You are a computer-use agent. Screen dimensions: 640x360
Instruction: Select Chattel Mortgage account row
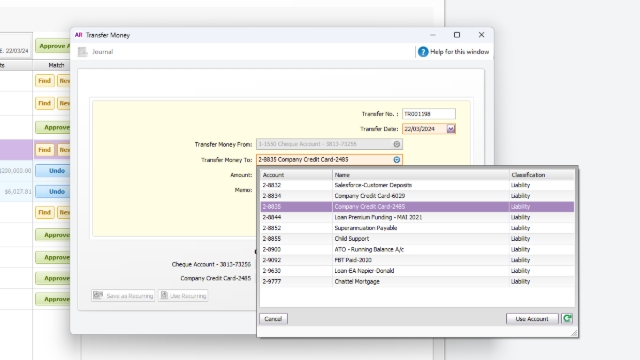pyautogui.click(x=417, y=282)
